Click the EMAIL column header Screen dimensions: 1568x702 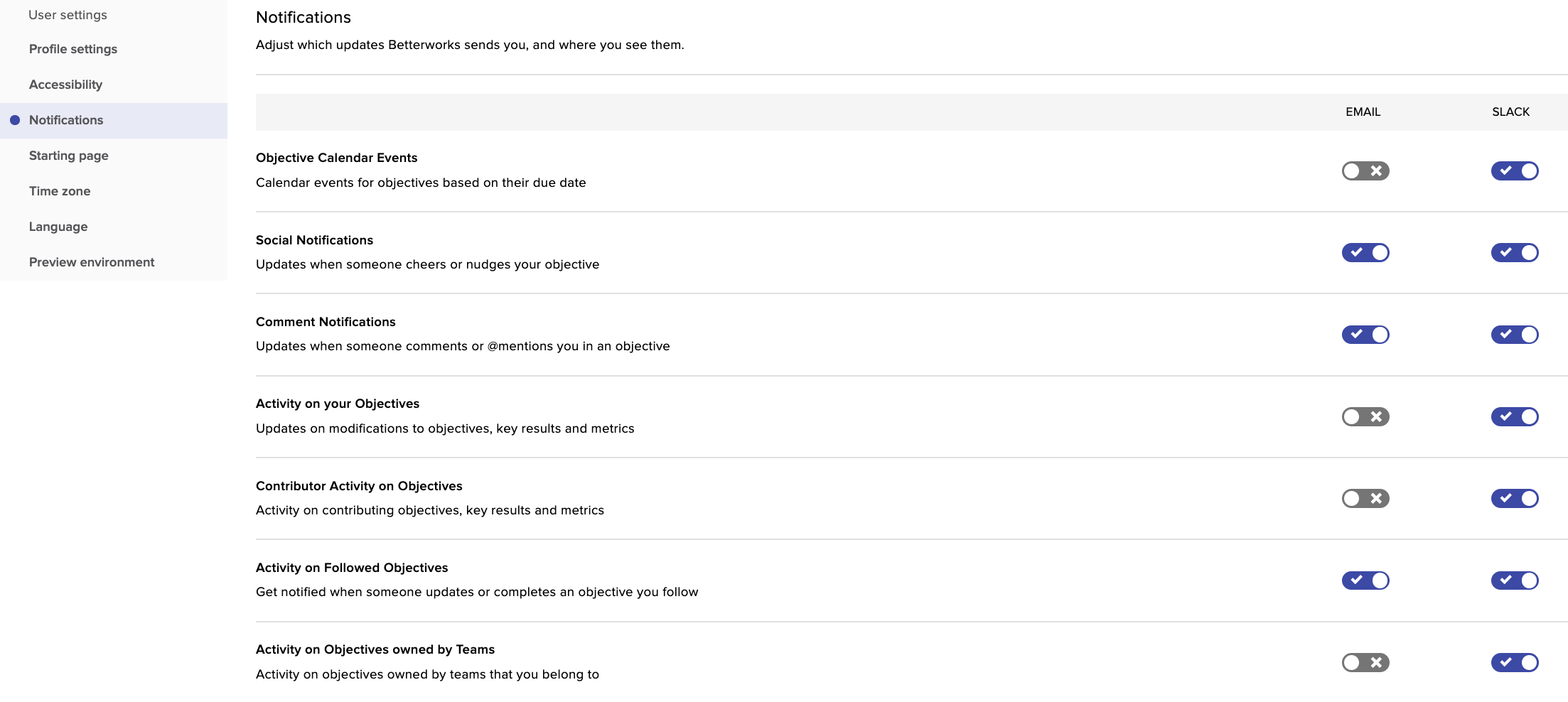click(x=1363, y=112)
